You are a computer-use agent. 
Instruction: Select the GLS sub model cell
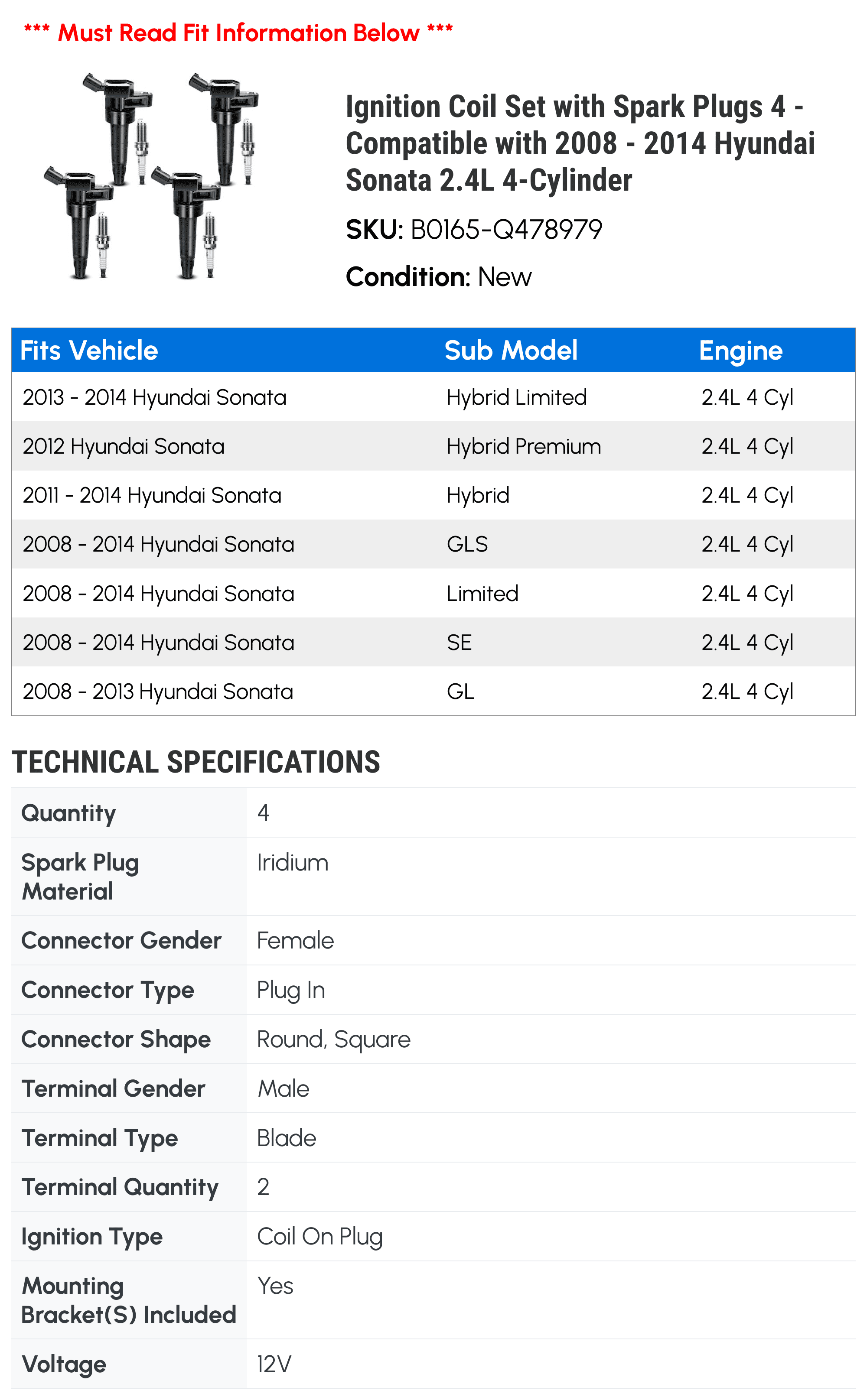[x=467, y=544]
